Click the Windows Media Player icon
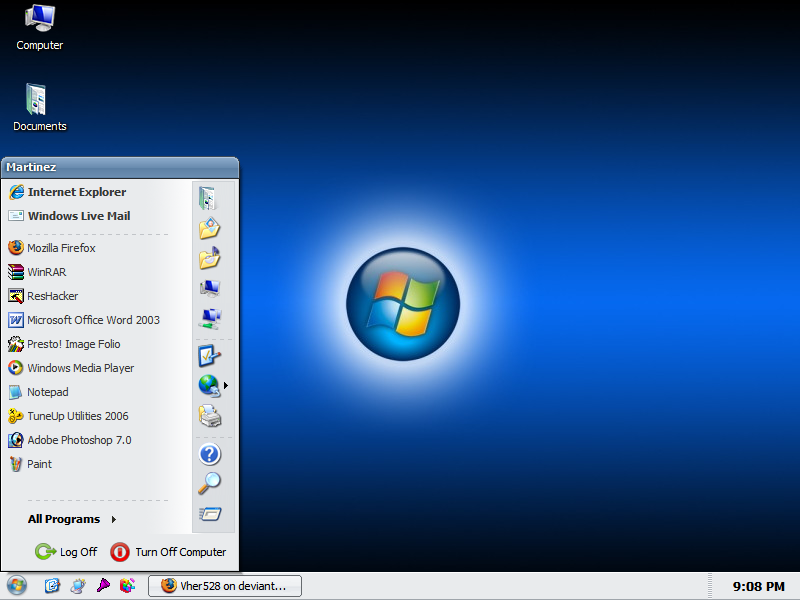 16,368
